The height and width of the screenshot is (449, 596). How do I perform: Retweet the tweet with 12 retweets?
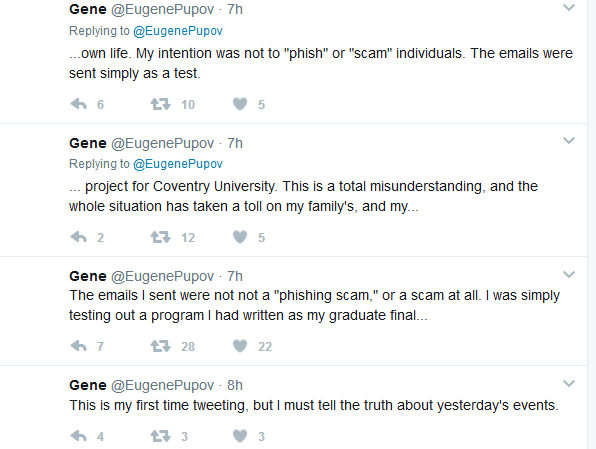(x=160, y=237)
